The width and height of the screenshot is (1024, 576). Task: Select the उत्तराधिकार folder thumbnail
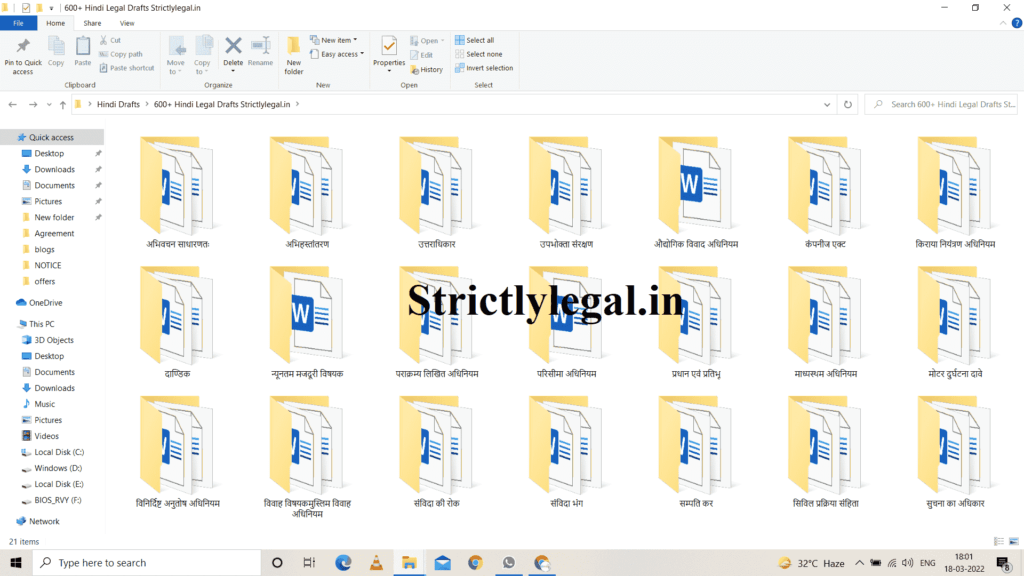point(436,185)
